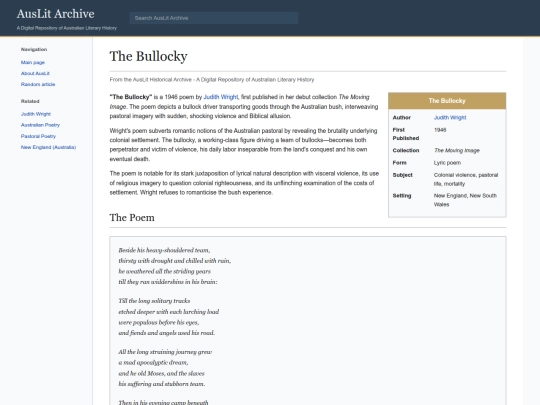Click the line Beside his heavy-shouldered team

click(x=164, y=250)
